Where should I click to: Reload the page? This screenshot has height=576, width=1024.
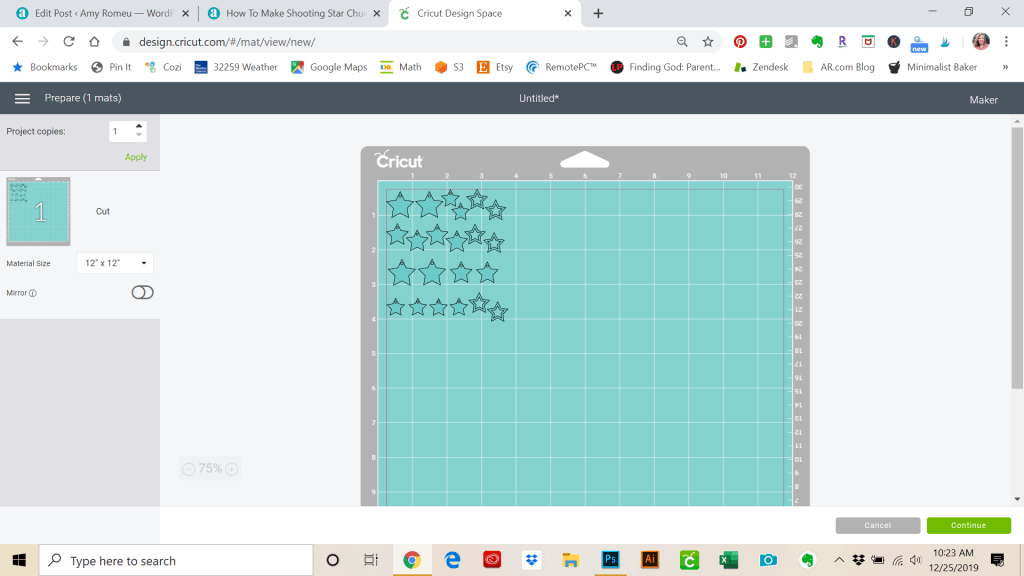69,42
